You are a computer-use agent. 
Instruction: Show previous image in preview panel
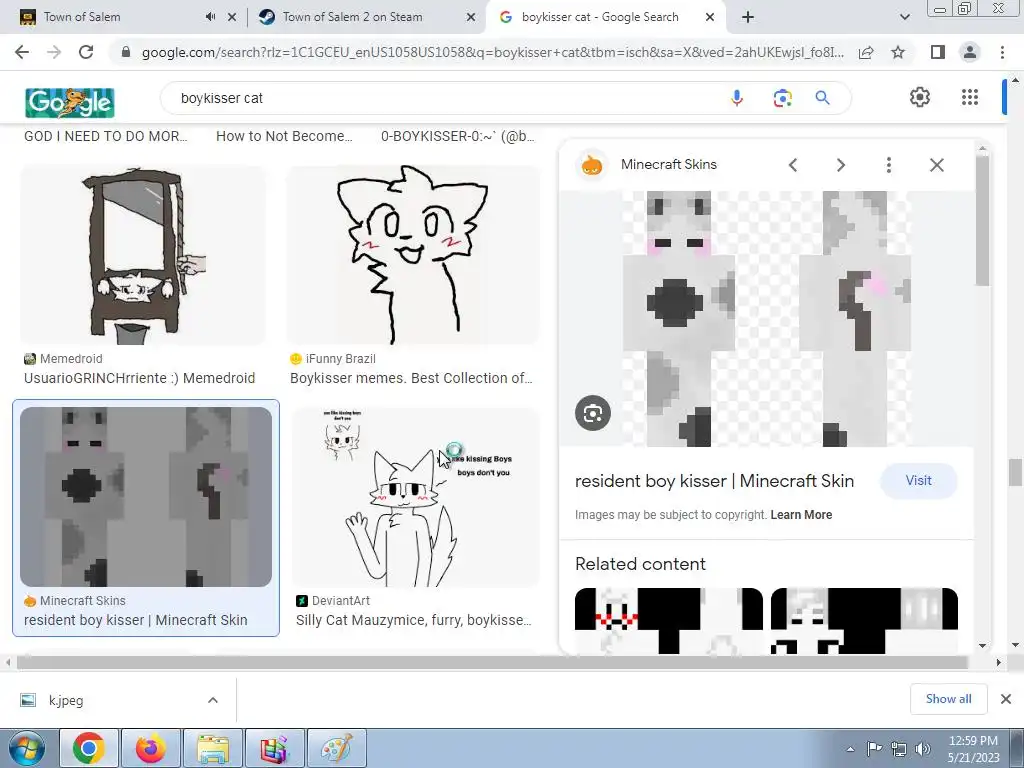pyautogui.click(x=793, y=165)
